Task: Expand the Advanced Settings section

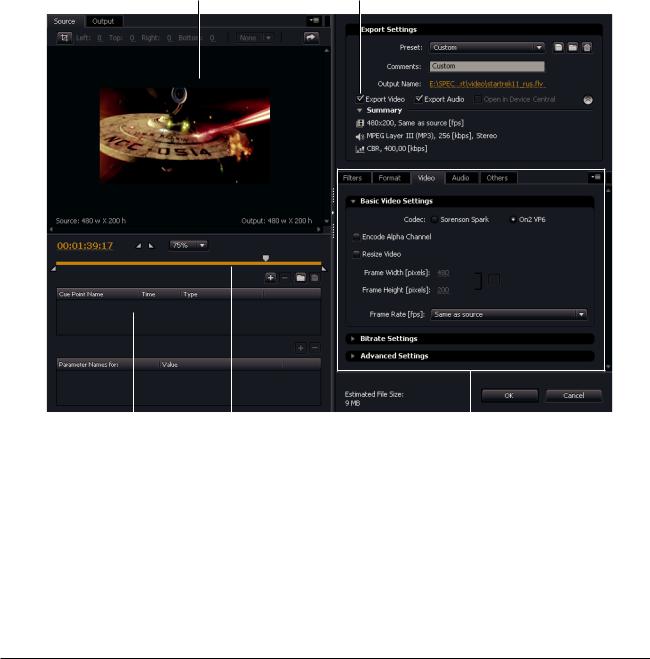Action: pos(353,356)
